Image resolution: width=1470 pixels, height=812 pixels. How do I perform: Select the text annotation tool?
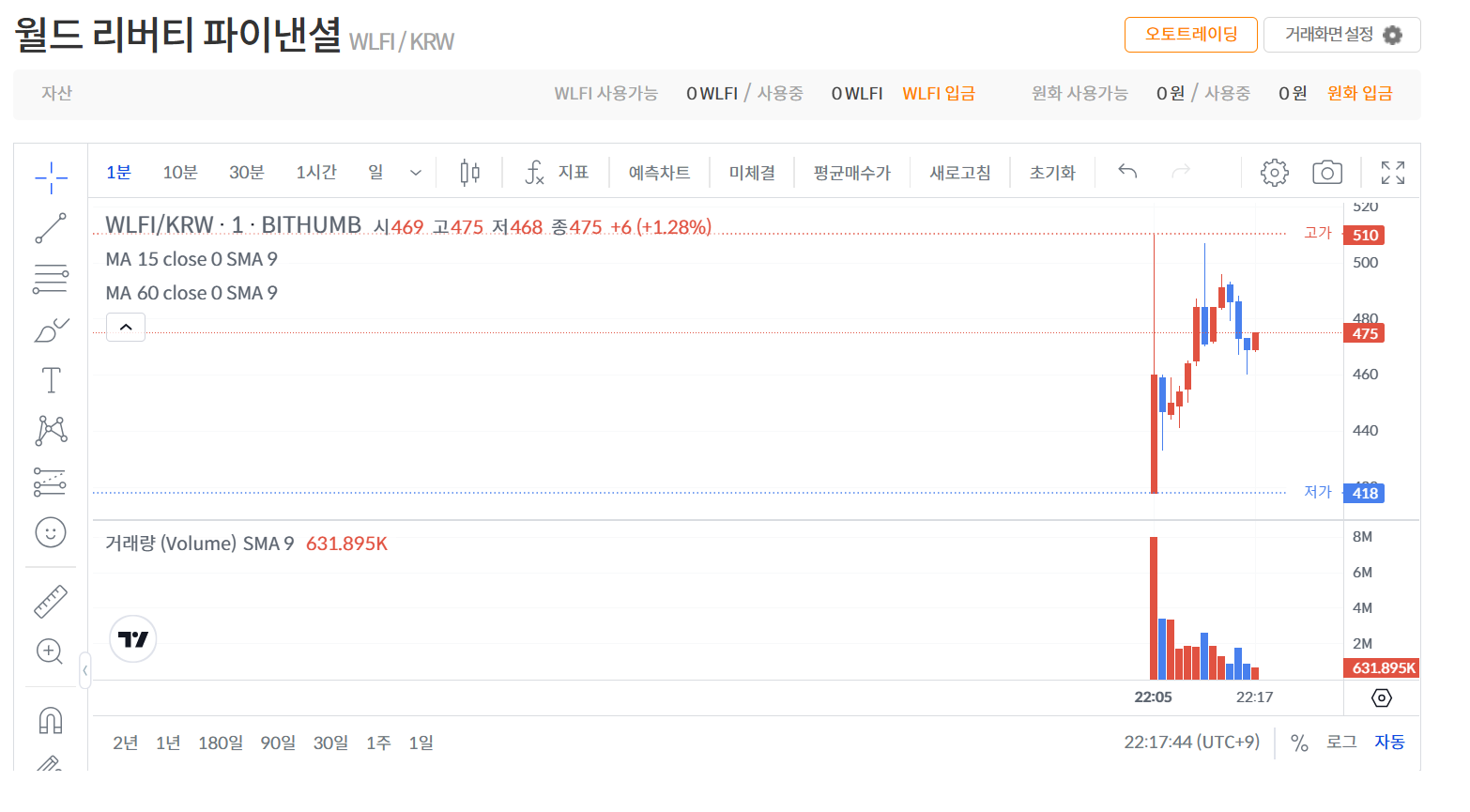point(51,380)
